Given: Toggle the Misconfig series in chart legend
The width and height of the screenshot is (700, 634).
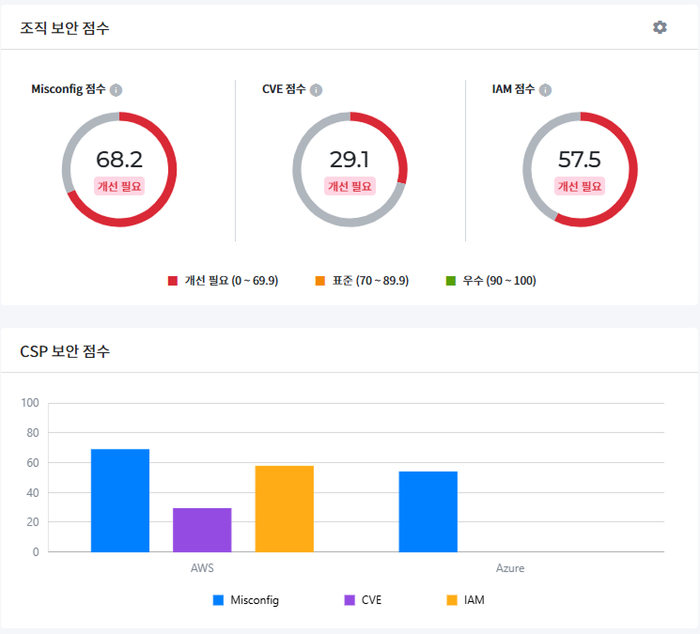Looking at the screenshot, I should click(x=246, y=600).
